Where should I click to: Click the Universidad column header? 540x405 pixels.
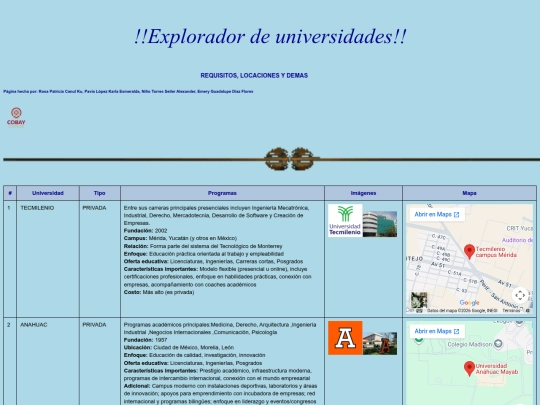point(48,193)
